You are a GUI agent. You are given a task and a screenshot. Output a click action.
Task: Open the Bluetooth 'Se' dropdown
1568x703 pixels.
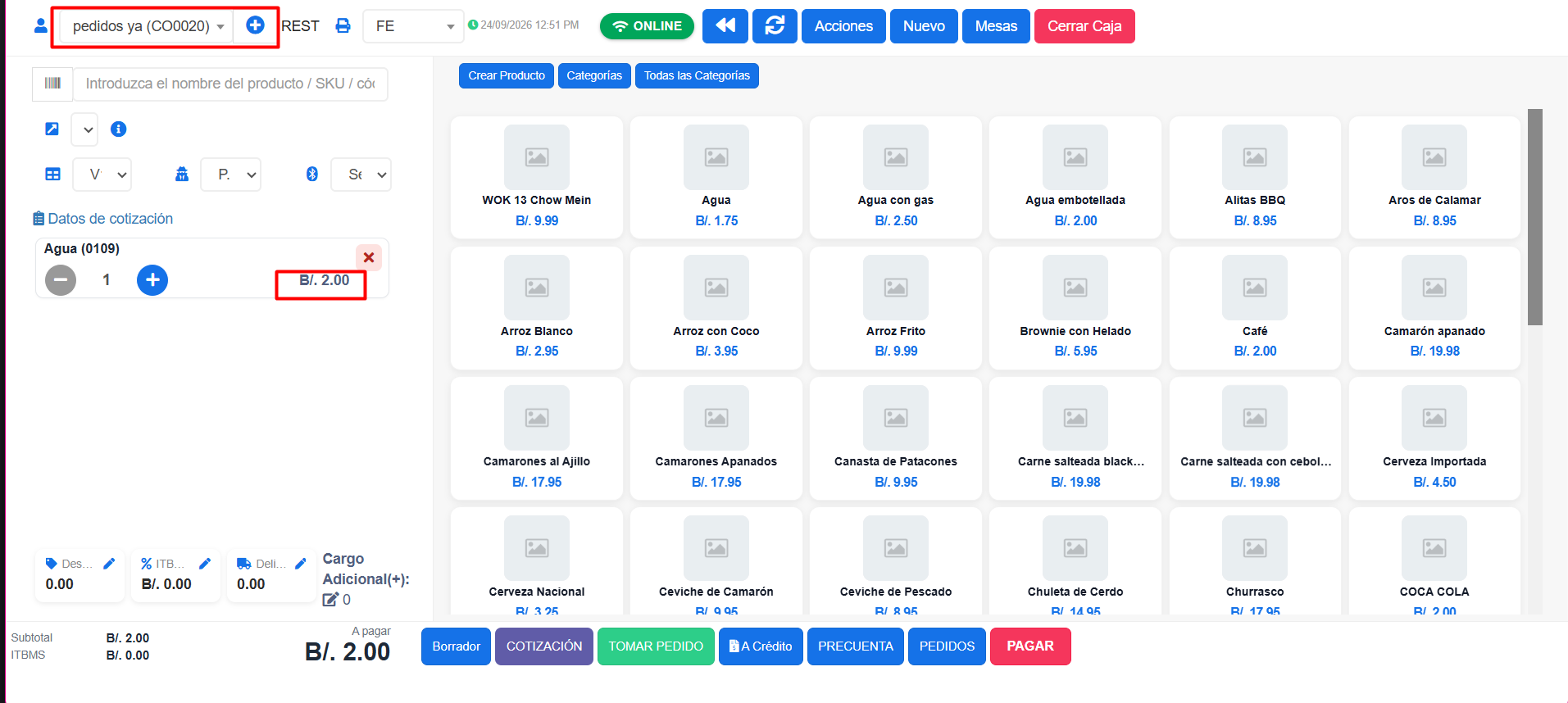pyautogui.click(x=361, y=175)
